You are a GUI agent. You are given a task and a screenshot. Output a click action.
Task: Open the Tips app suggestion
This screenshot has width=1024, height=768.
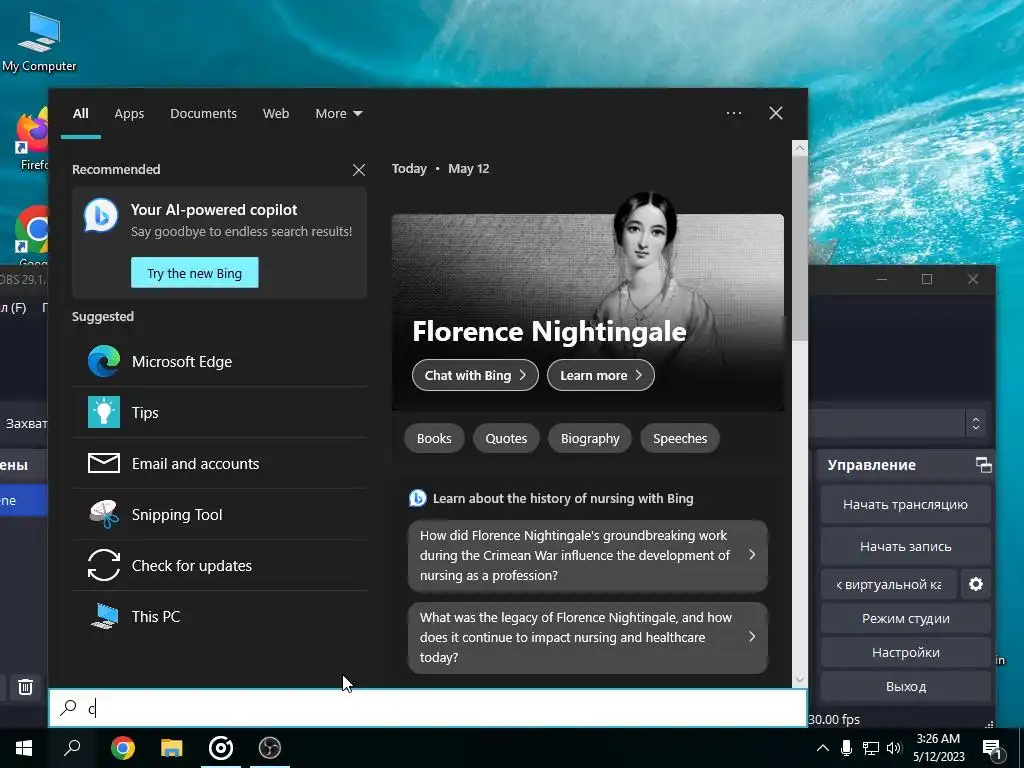(219, 412)
